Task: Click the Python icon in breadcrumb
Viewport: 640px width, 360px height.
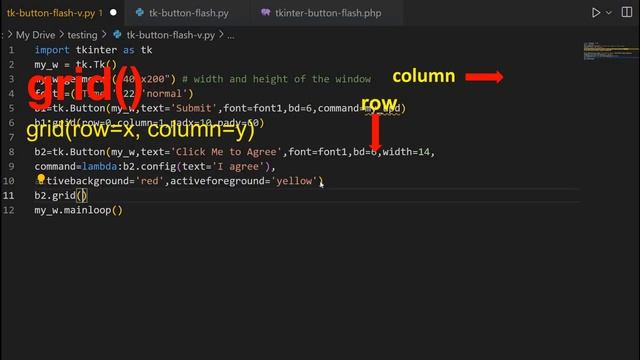Action: tap(118, 35)
